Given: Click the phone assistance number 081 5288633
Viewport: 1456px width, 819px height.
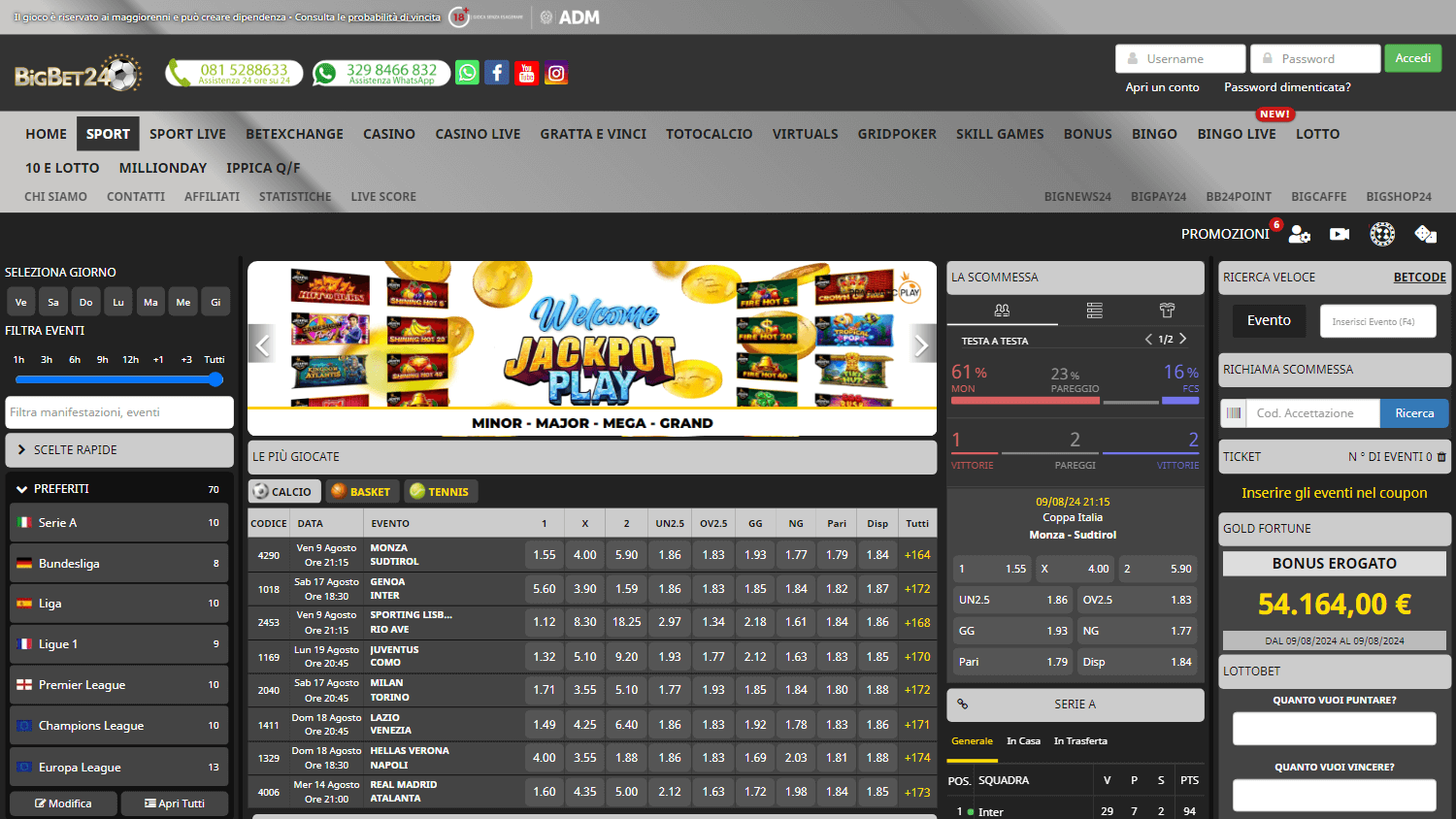Looking at the screenshot, I should (x=234, y=74).
